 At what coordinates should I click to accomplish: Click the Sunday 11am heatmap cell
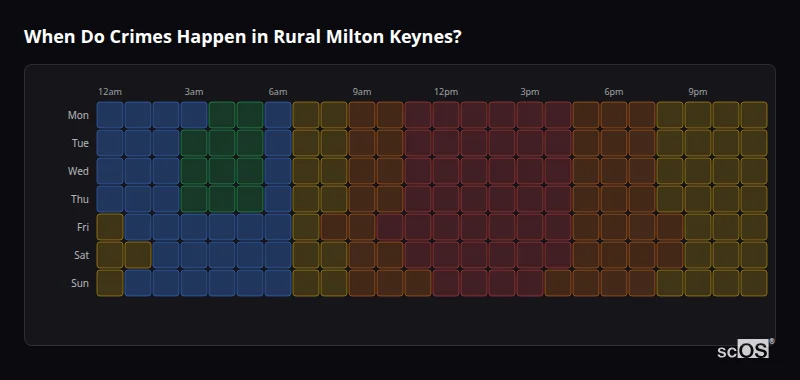[418, 283]
